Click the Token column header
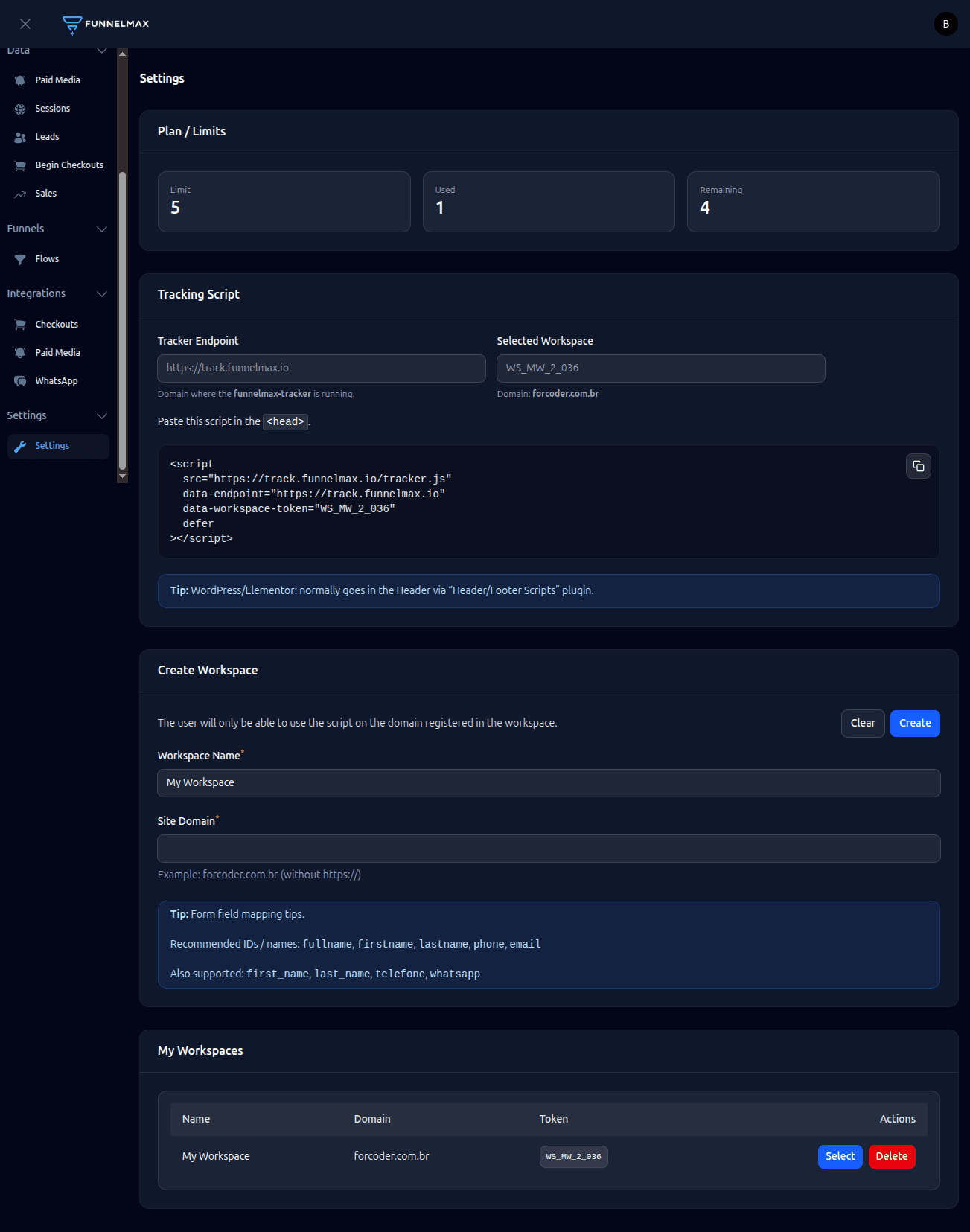970x1232 pixels. (x=554, y=1120)
